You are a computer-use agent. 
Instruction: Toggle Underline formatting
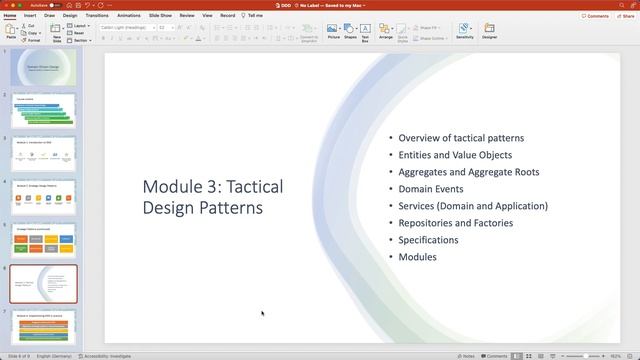[120, 38]
